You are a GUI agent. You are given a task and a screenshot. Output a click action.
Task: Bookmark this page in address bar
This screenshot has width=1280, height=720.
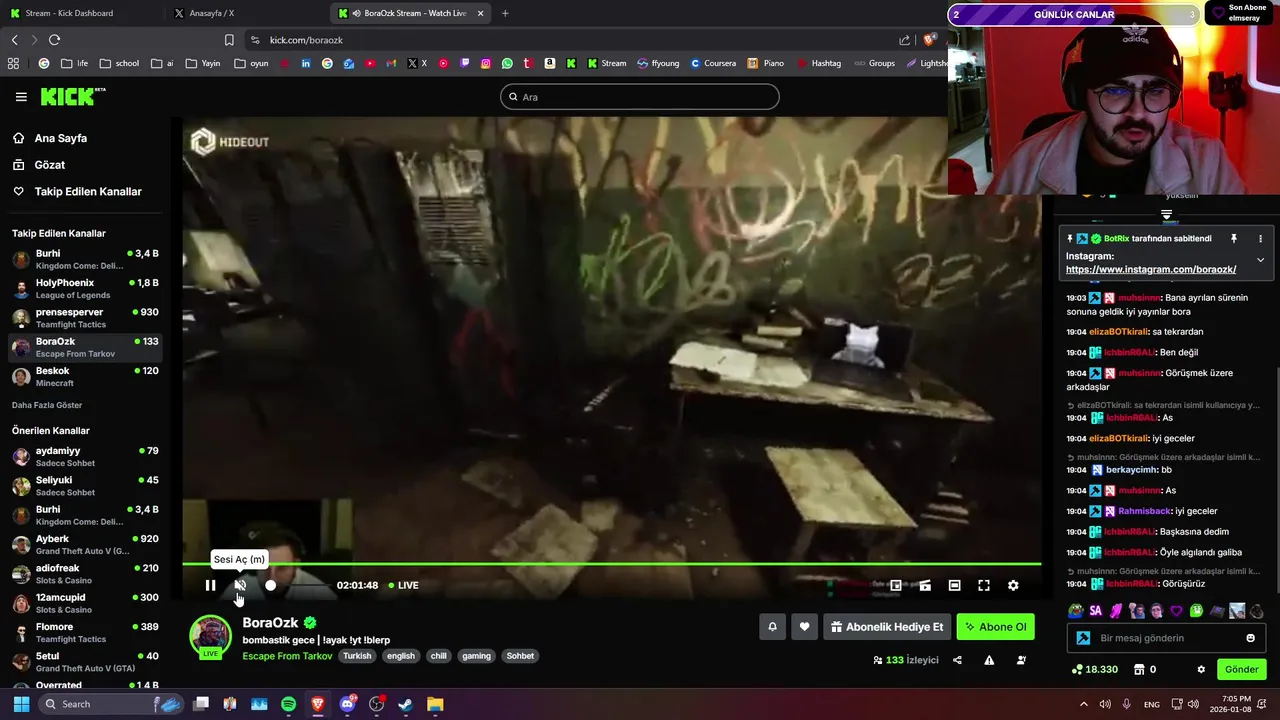229,40
